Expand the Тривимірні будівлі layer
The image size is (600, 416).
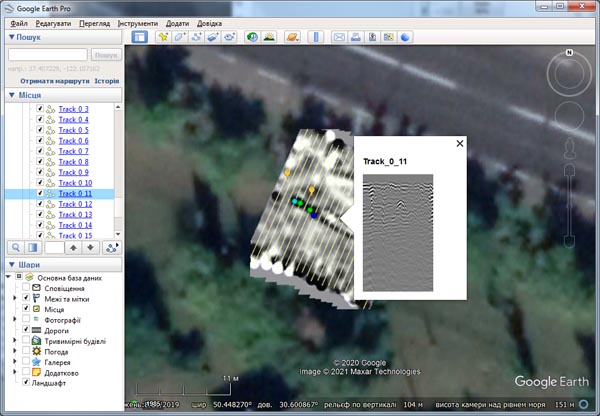14,341
